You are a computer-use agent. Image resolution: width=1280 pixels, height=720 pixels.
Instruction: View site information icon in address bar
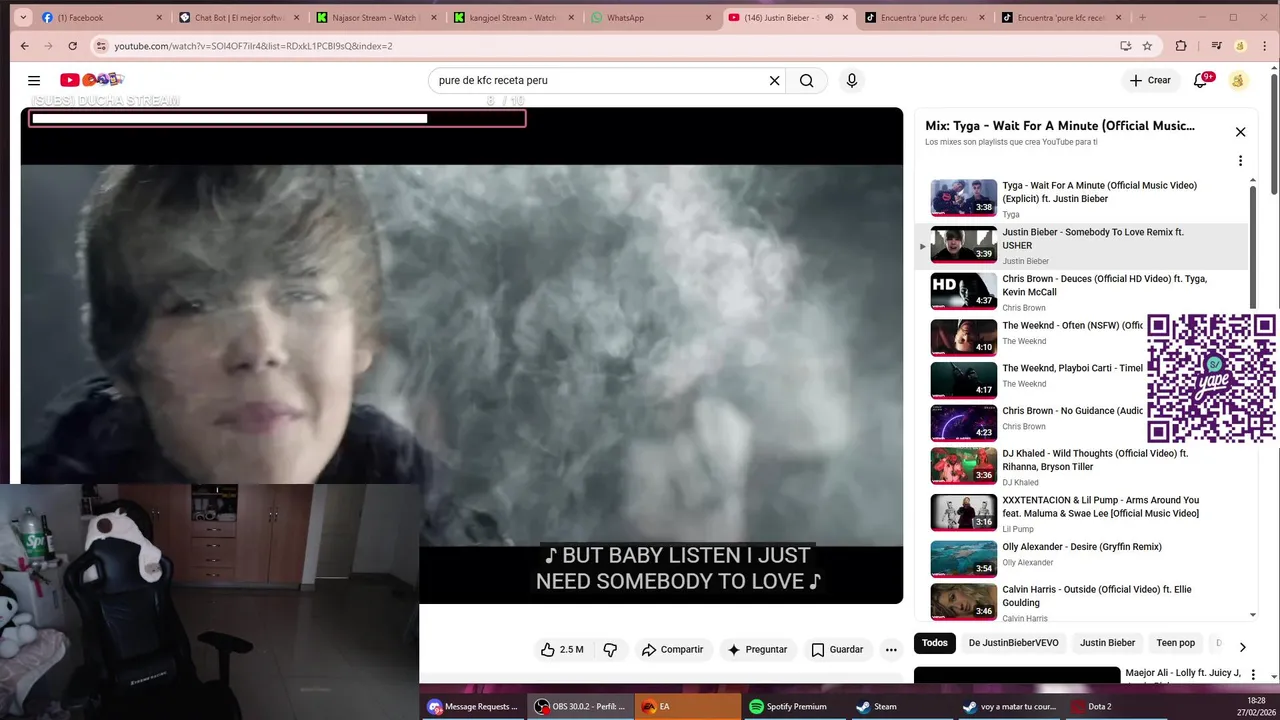tap(100, 46)
